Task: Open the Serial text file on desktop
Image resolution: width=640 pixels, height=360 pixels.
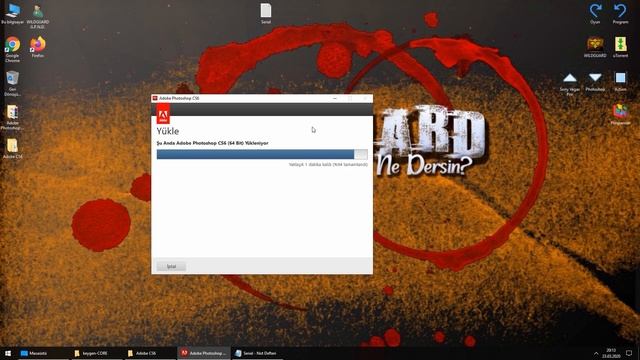Action: tap(266, 13)
